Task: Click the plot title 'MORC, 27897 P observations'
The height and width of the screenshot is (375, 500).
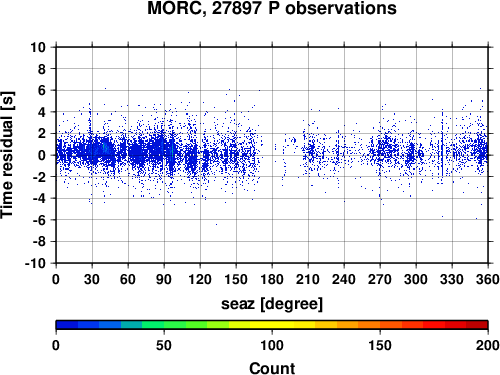Action: [272, 8]
